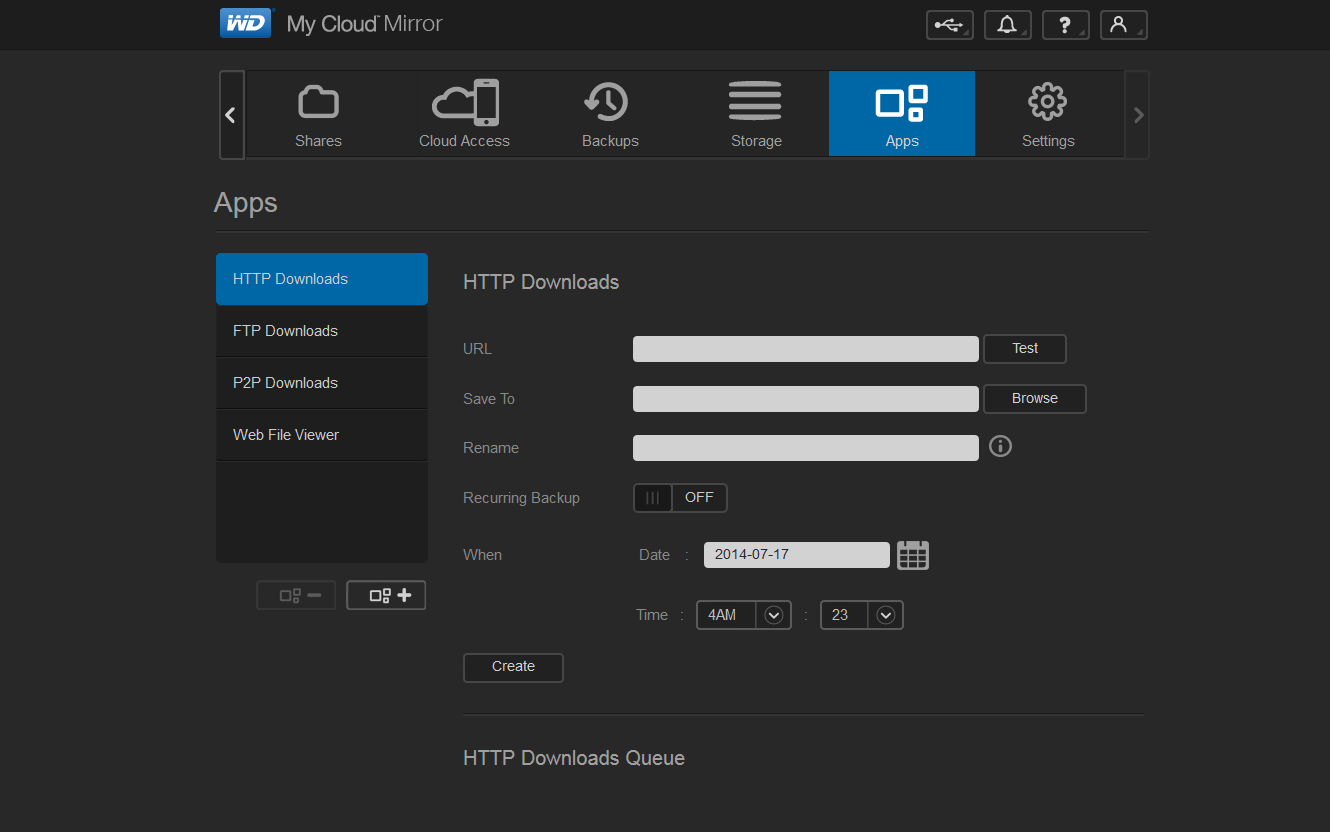Go to next navigation items arrow
This screenshot has width=1330, height=832.
coord(1137,115)
